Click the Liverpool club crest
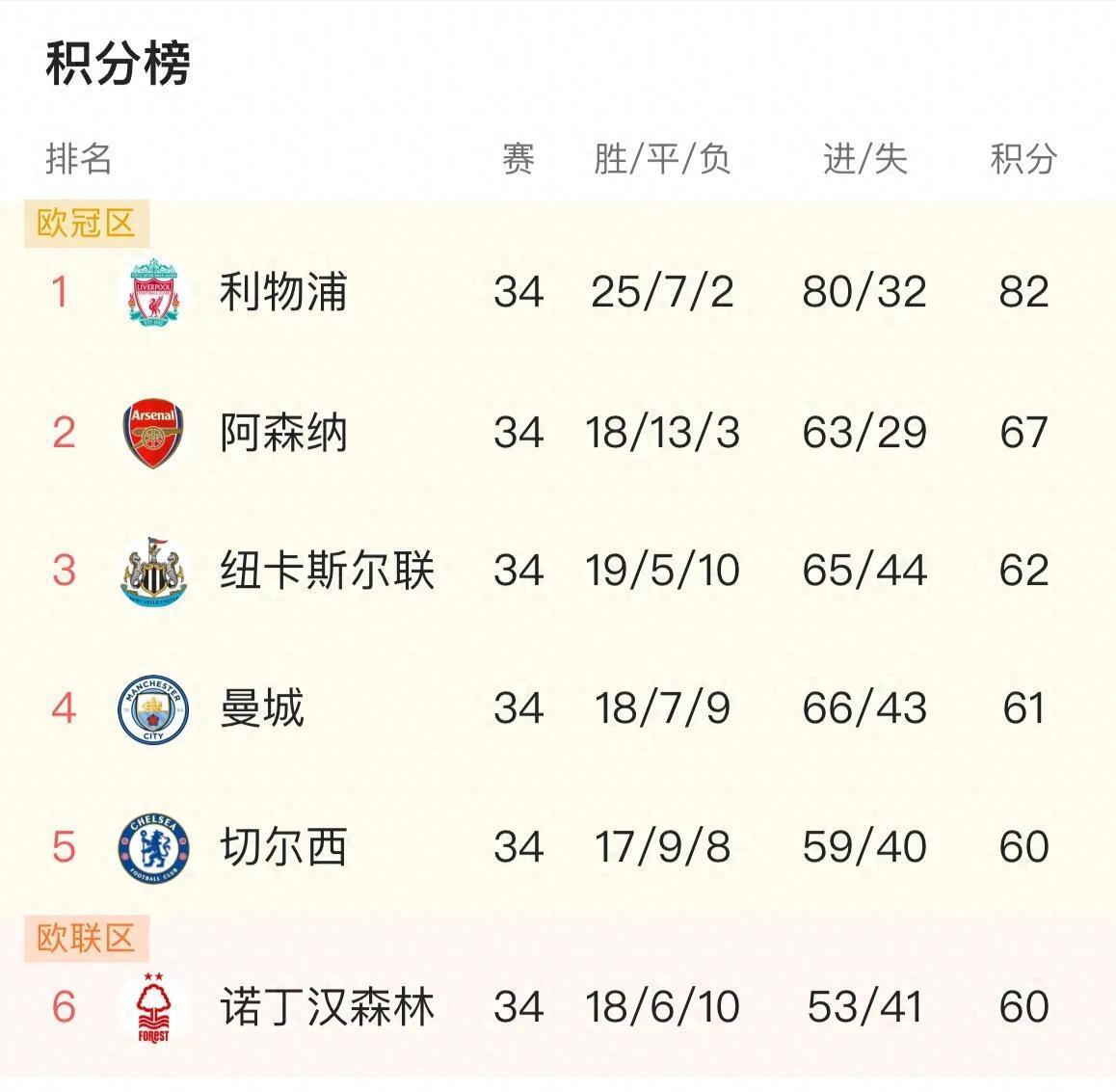 (x=153, y=291)
